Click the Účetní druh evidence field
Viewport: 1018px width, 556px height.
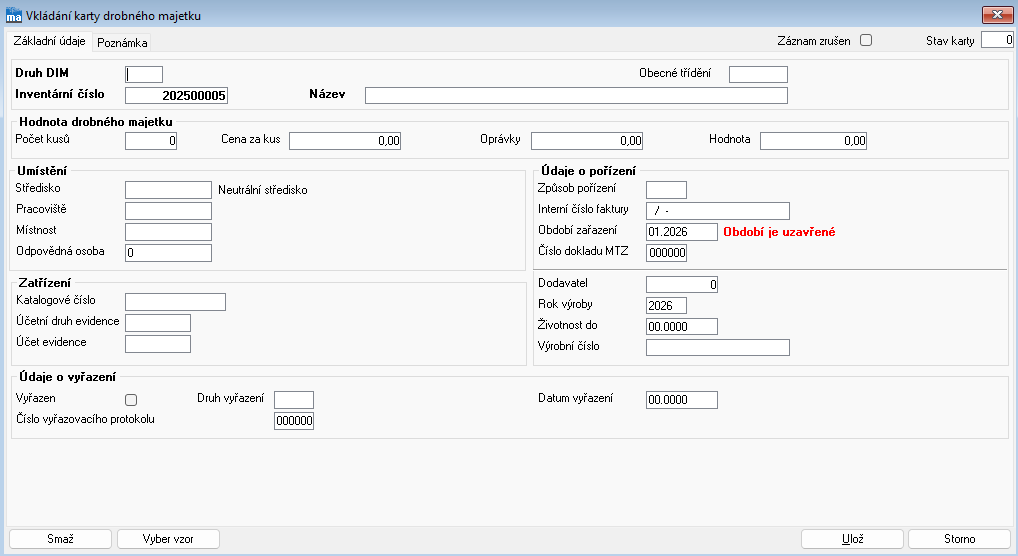[x=158, y=323]
